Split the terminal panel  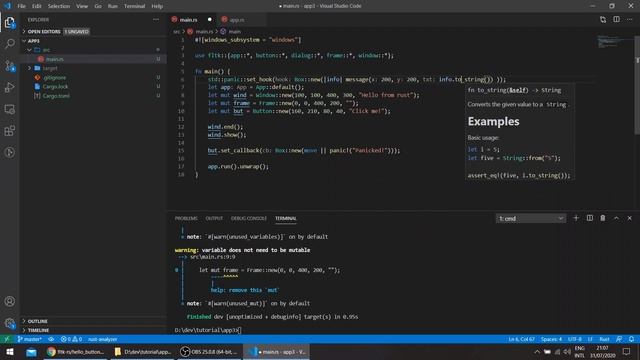click(x=590, y=218)
